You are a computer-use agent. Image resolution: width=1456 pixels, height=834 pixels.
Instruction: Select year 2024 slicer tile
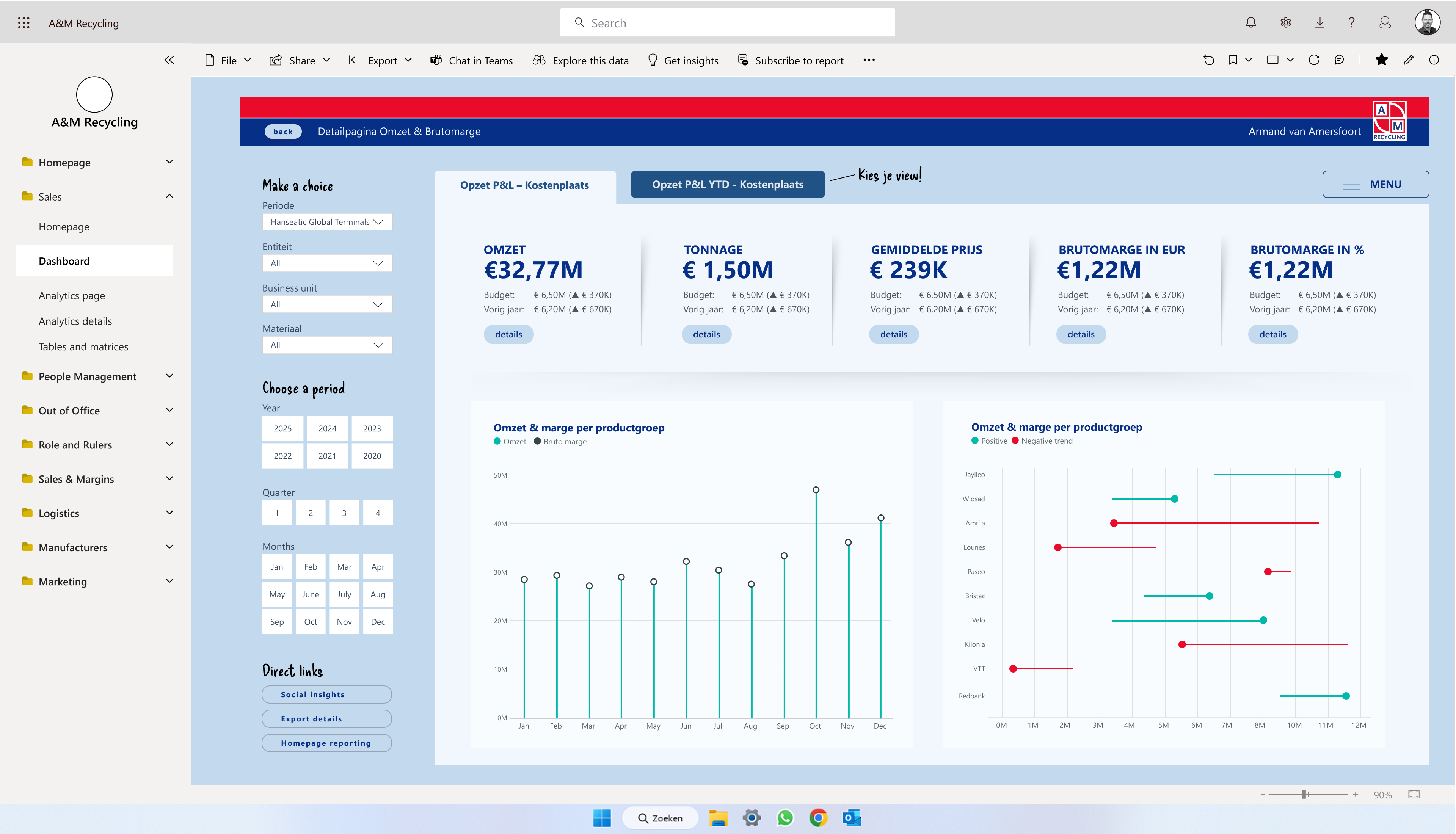[x=327, y=428]
